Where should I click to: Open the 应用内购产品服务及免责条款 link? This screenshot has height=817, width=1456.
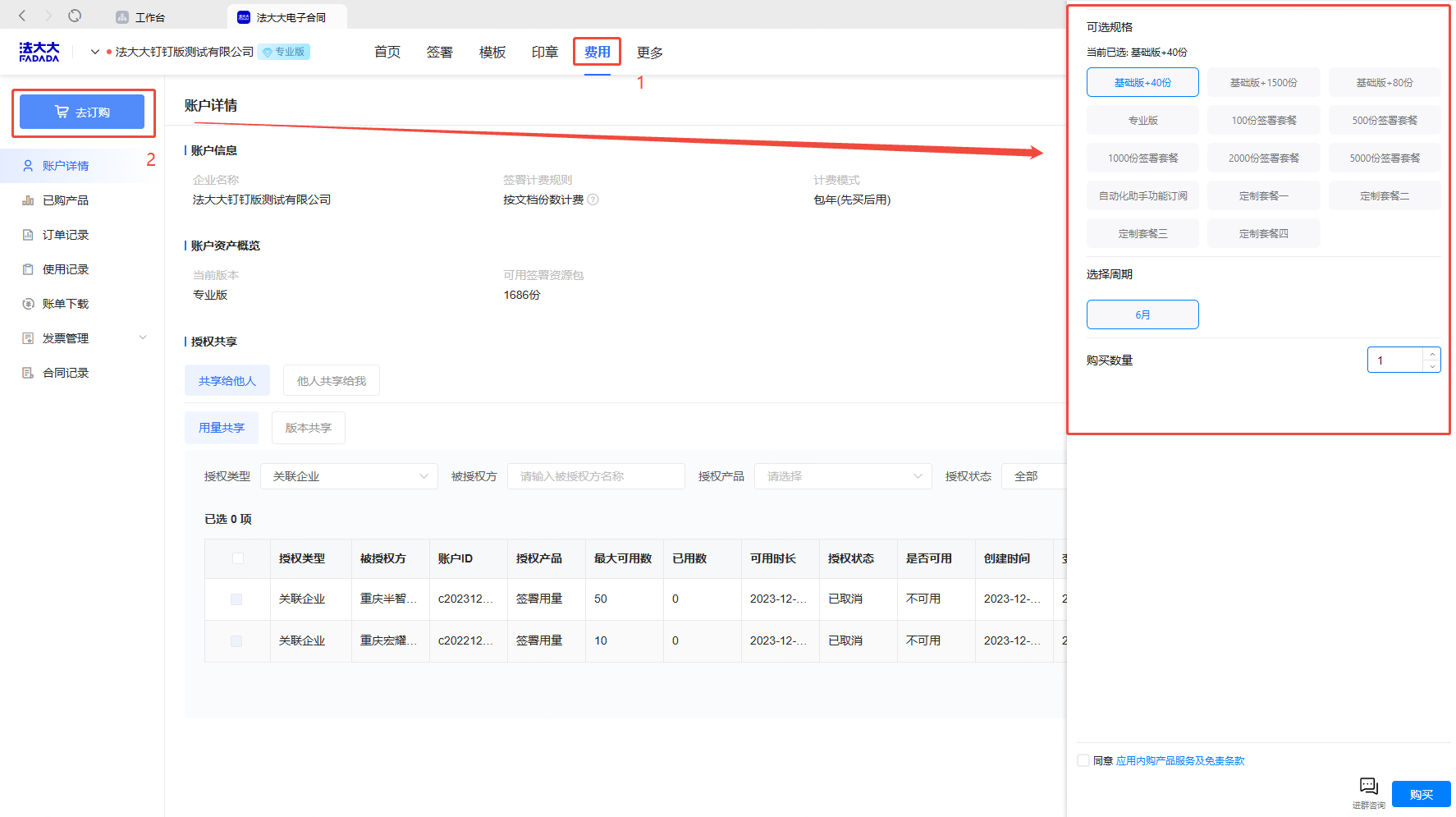[1180, 761]
